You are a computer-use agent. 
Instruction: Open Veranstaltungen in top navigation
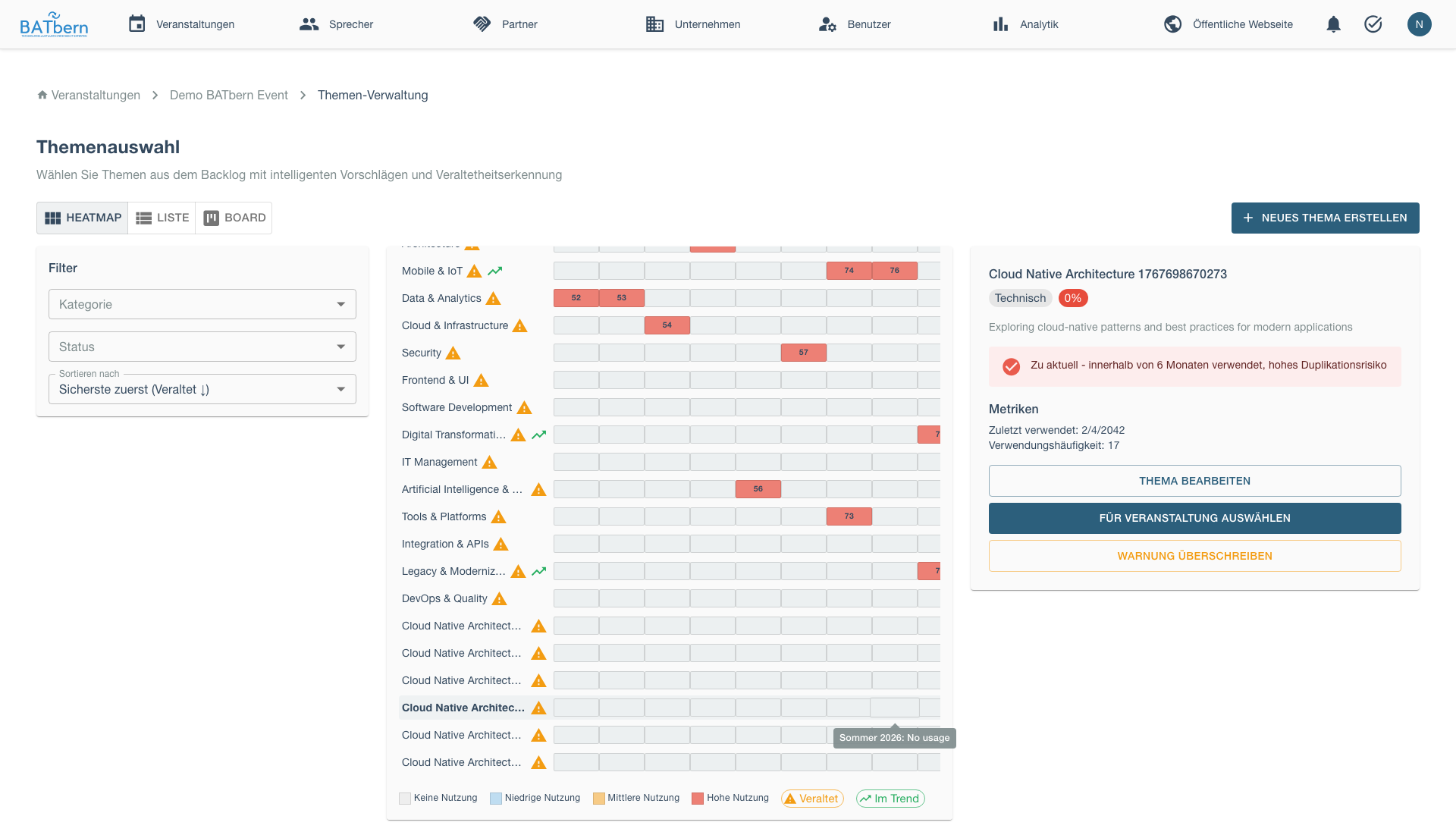(x=181, y=24)
